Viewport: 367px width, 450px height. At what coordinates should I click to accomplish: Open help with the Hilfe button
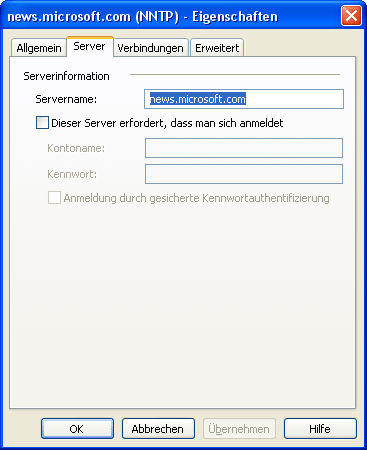[320, 429]
